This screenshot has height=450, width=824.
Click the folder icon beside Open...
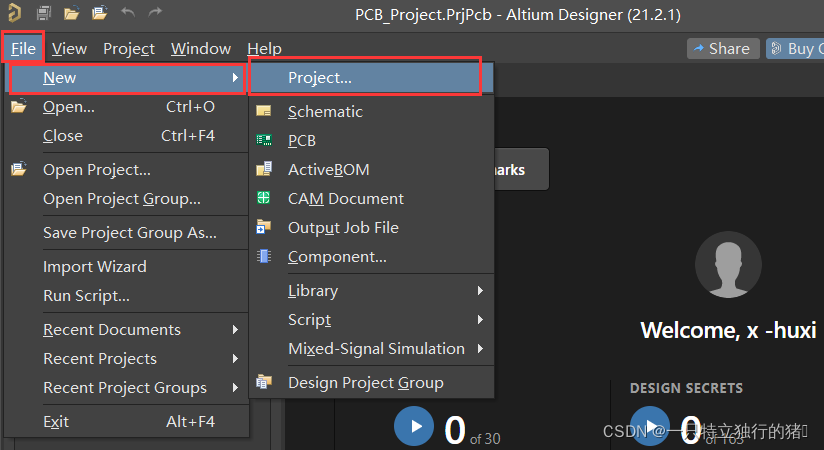[18, 106]
